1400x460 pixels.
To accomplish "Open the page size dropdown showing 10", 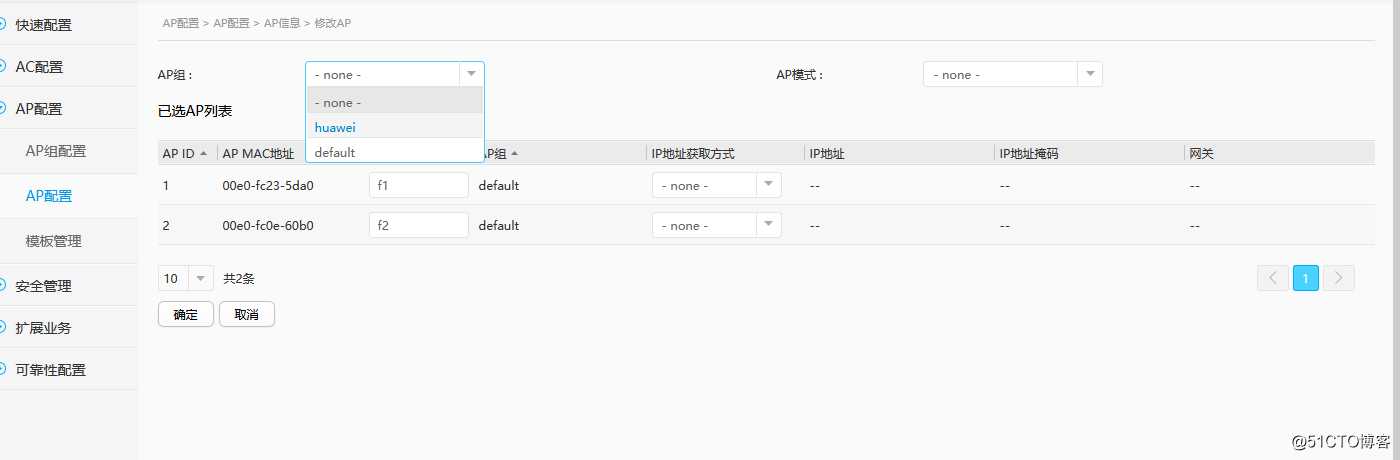I will point(186,278).
